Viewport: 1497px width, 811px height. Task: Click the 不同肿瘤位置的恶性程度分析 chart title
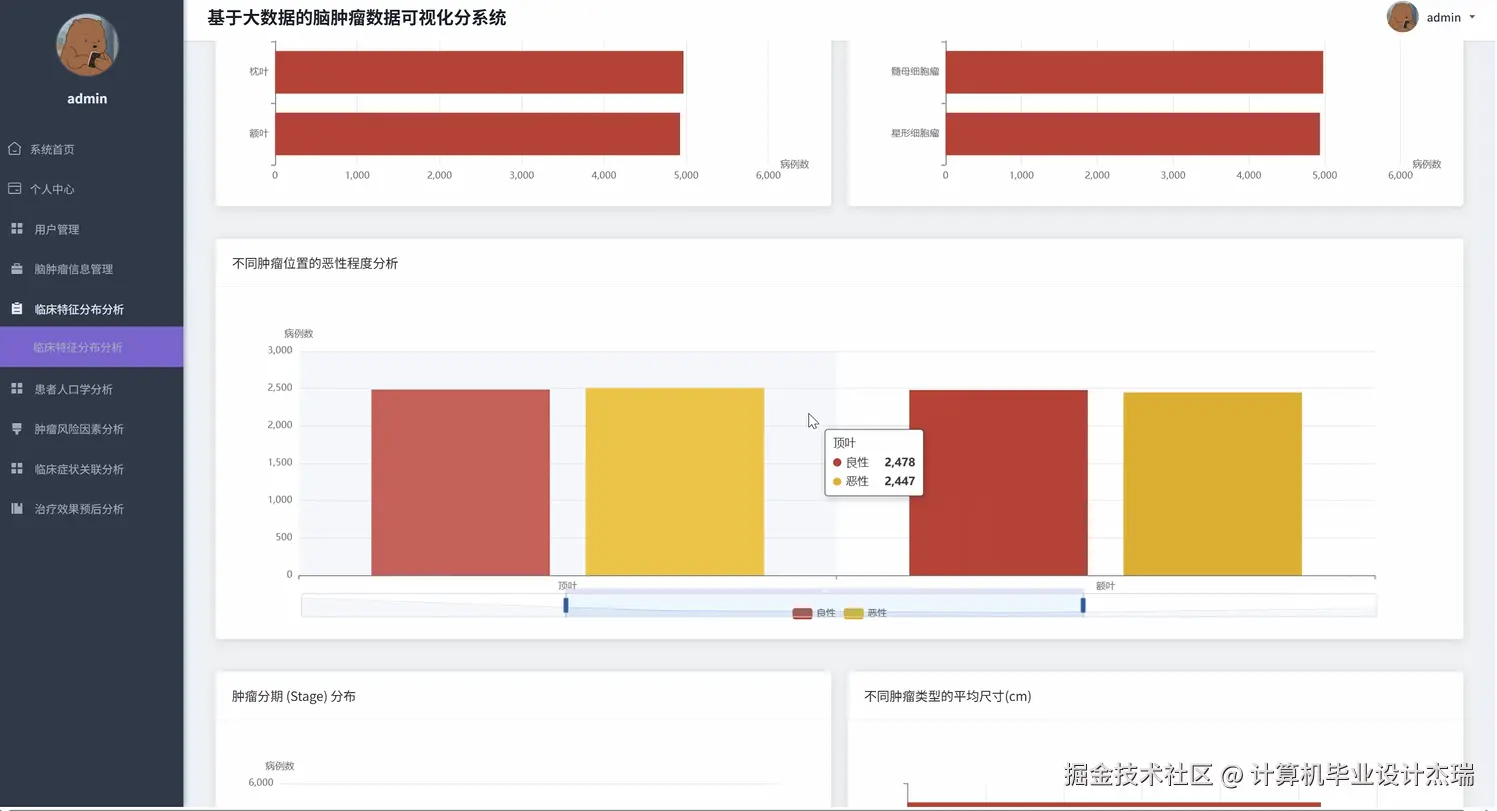tap(315, 263)
